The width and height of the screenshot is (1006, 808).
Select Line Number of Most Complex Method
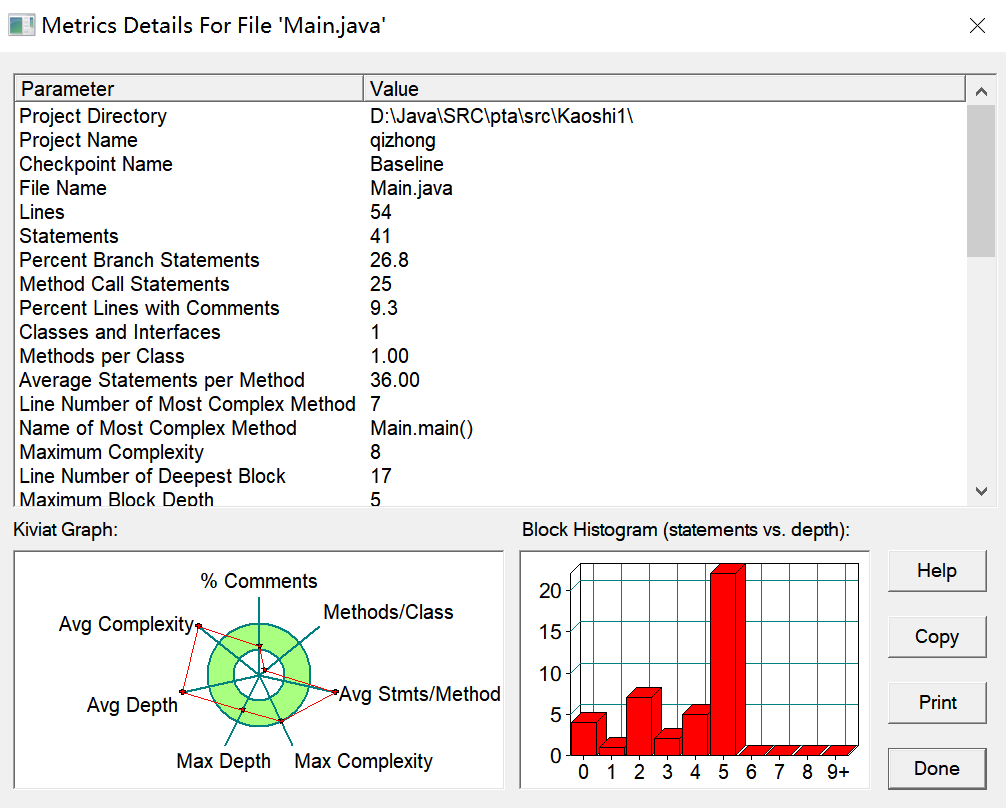click(x=490, y=404)
